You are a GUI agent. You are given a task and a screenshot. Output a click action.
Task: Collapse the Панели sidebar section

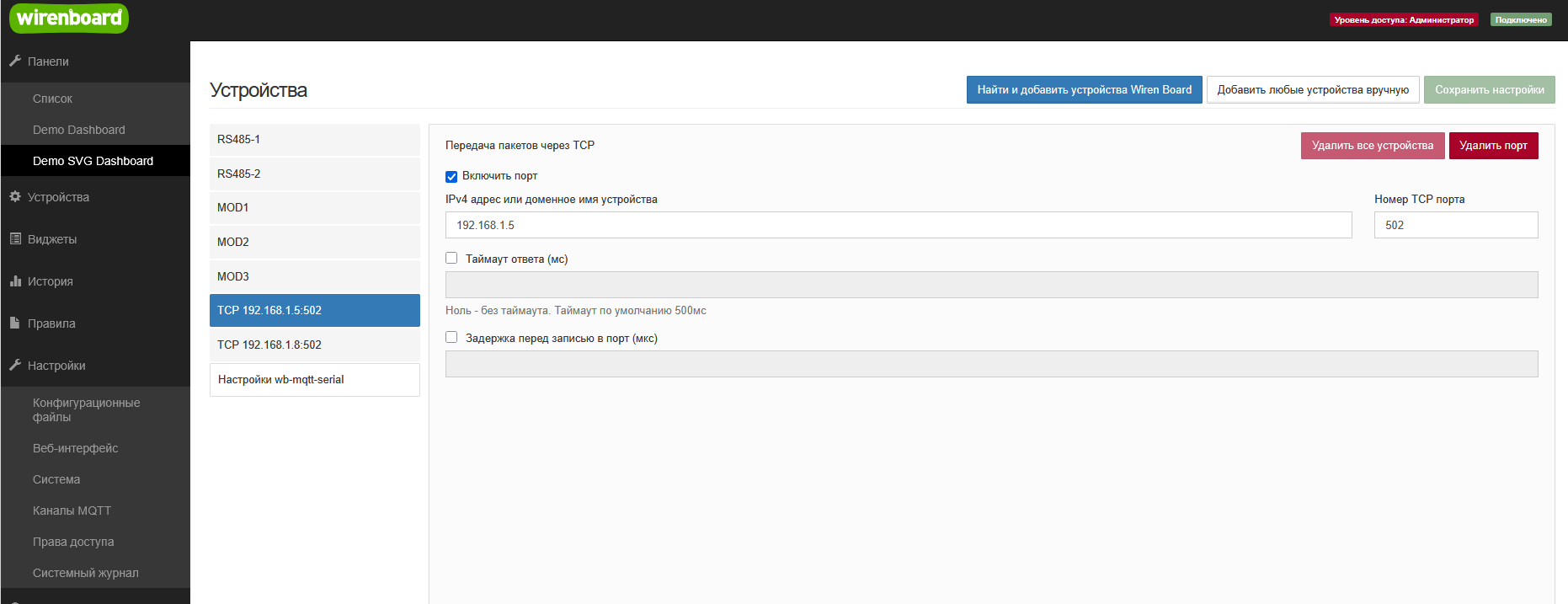point(48,61)
